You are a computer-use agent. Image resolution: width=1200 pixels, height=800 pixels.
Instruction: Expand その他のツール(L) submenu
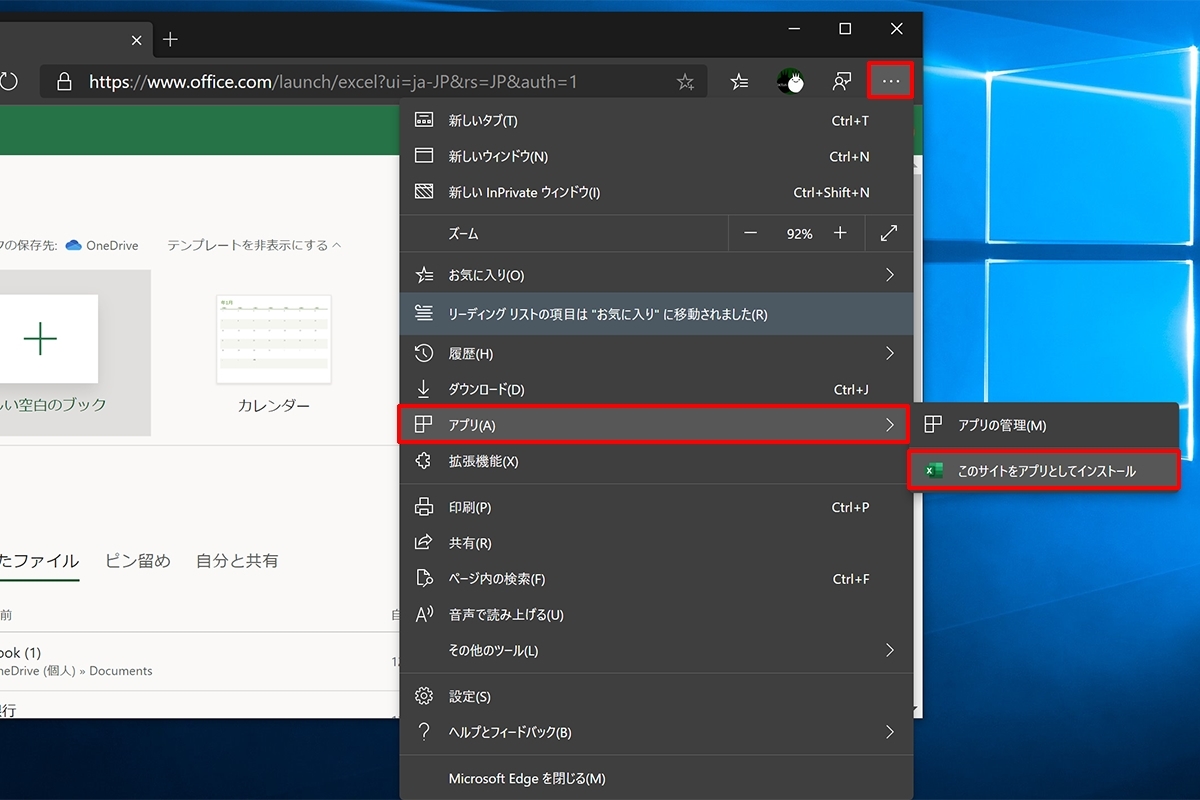tap(656, 651)
